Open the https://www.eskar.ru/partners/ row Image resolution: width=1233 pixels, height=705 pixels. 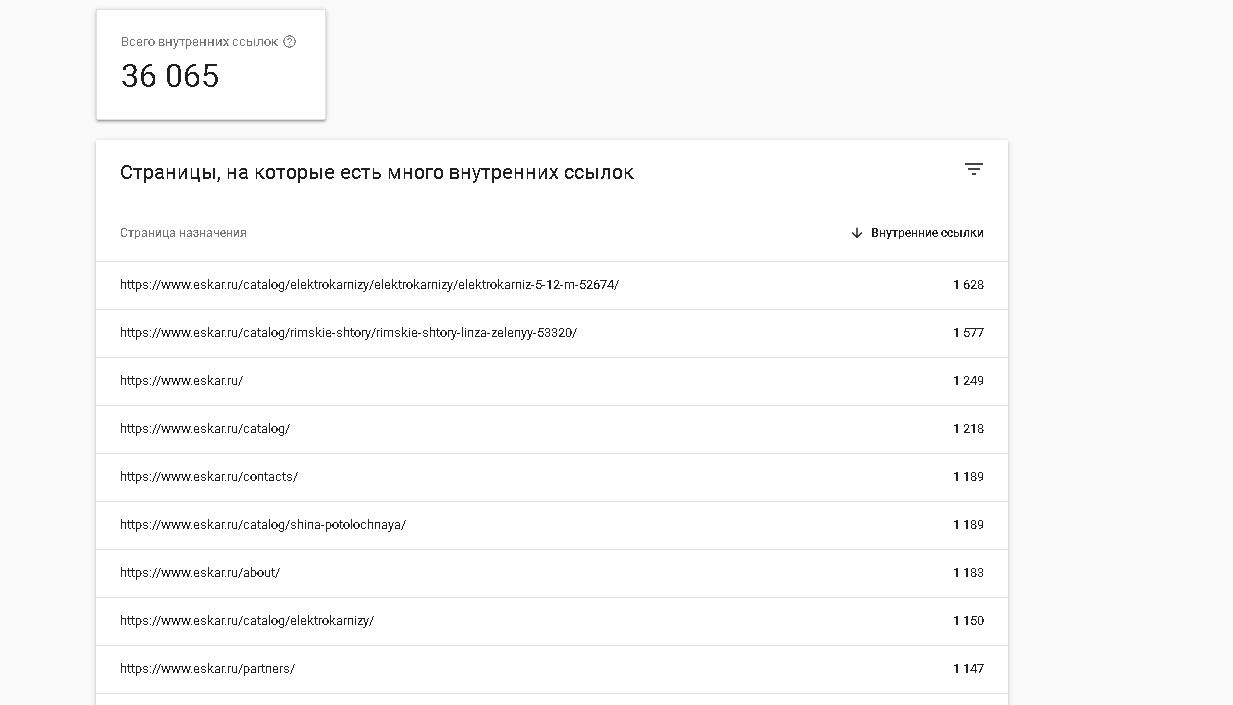552,669
